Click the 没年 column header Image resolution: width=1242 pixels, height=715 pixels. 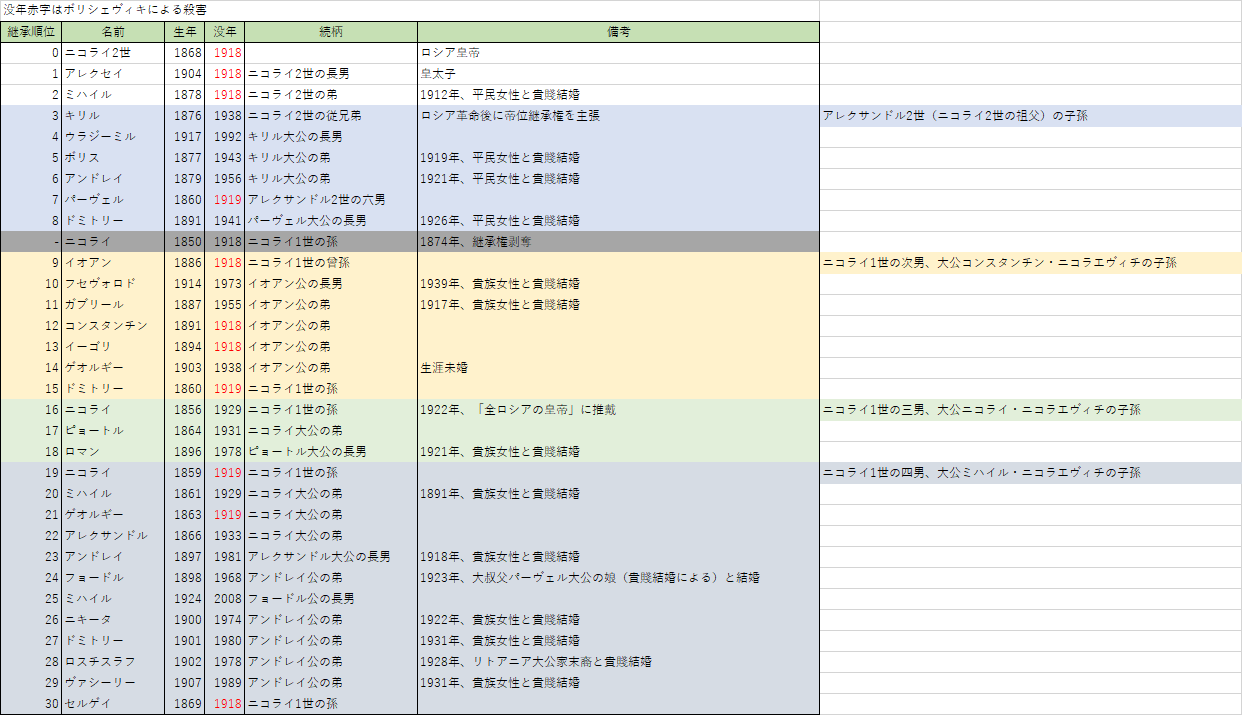pyautogui.click(x=225, y=32)
